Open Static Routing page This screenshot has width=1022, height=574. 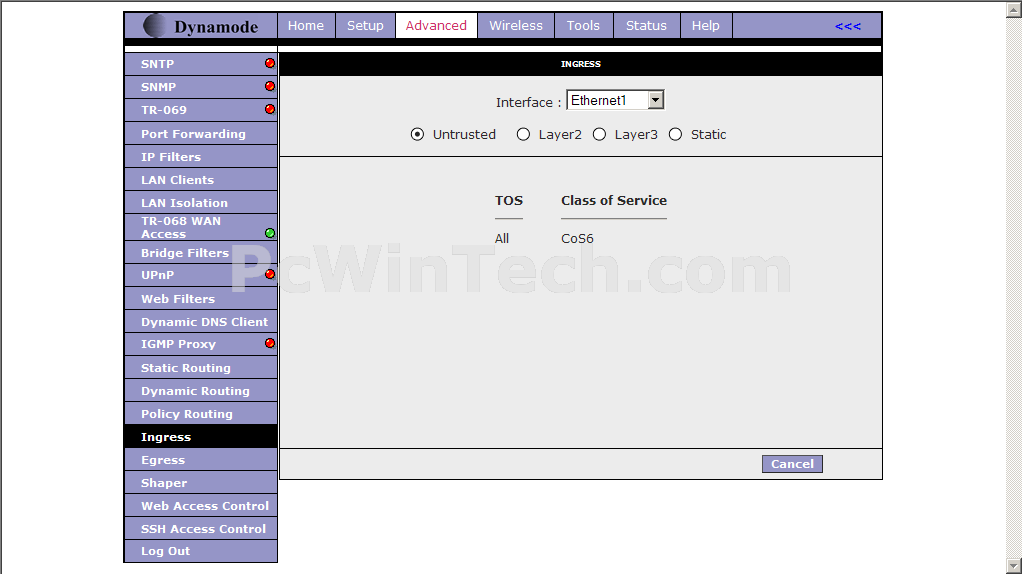[x=200, y=367]
